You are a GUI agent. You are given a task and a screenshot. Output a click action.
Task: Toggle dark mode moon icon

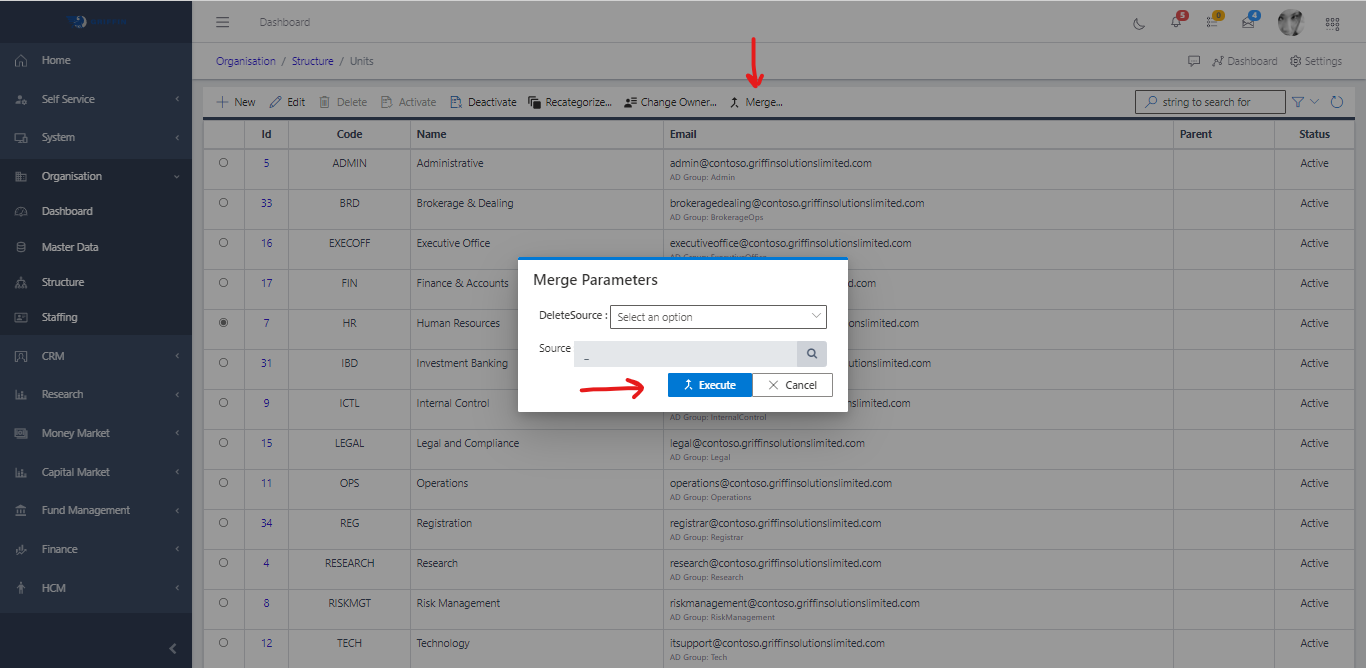(1139, 23)
